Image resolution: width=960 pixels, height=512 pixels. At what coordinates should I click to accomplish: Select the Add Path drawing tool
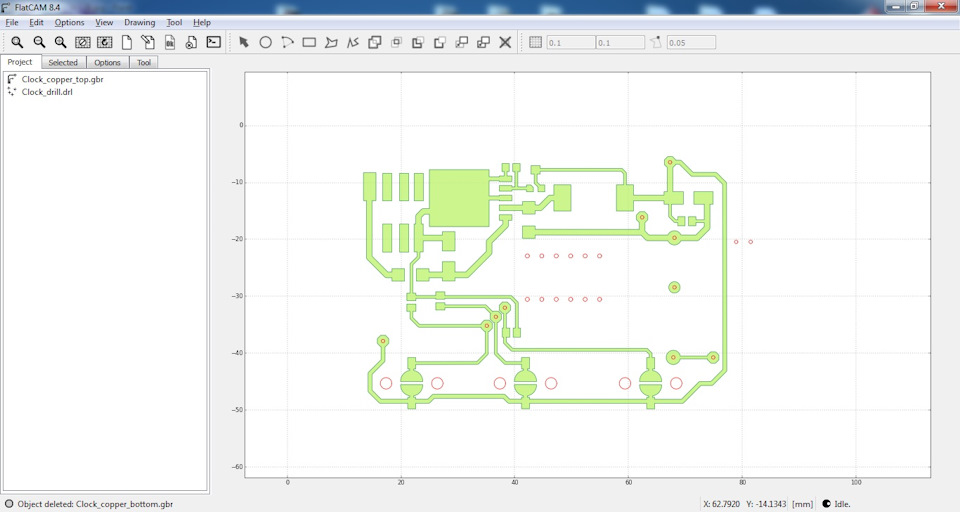[353, 42]
